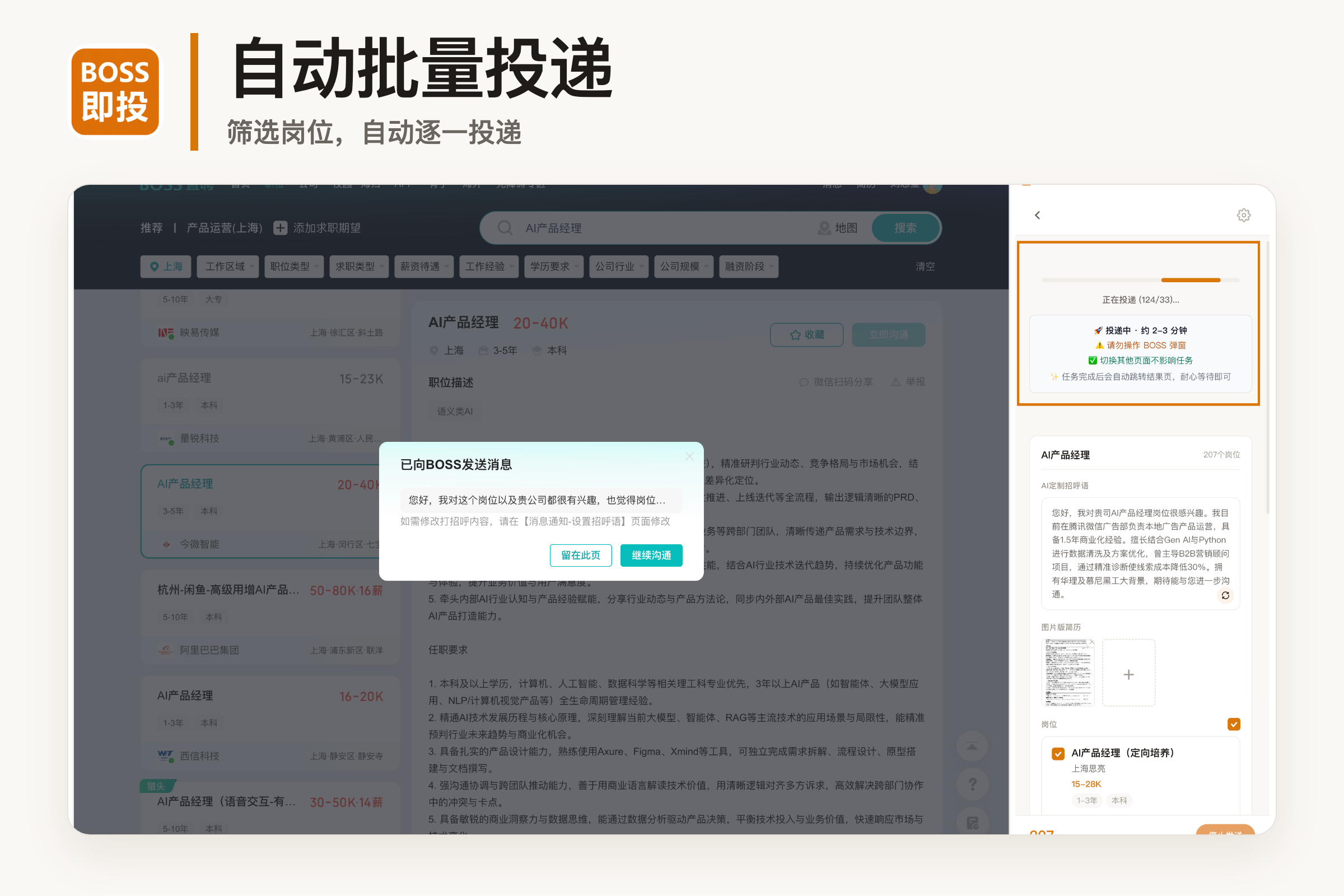
Task: Click the 映易传媒 company logo
Action: click(x=166, y=333)
